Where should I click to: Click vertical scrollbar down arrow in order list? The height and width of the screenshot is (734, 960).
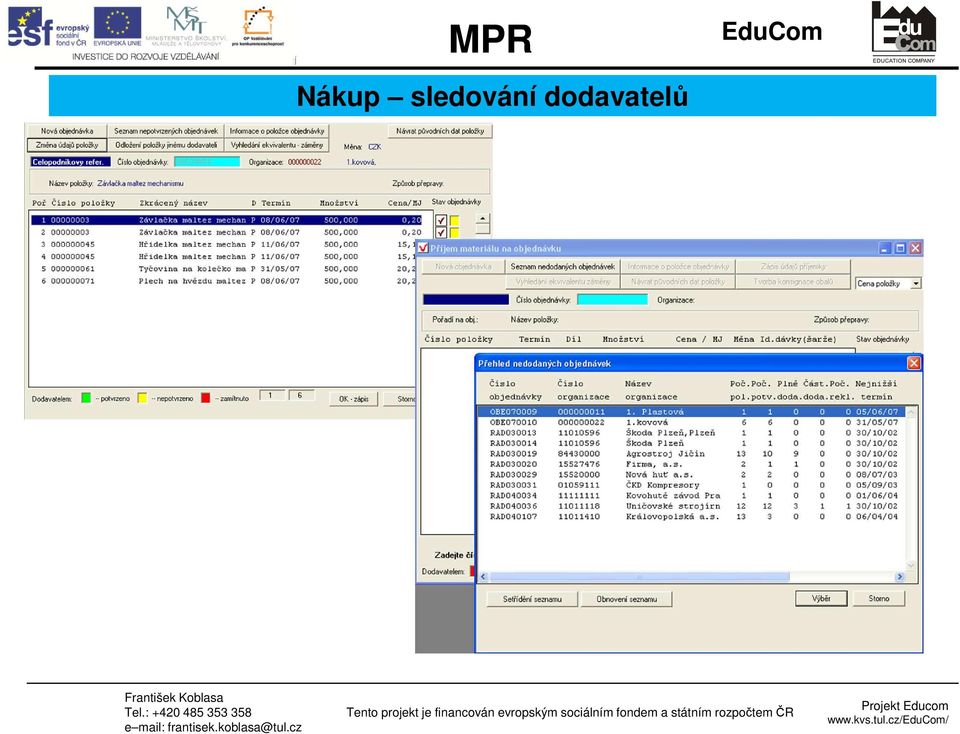point(912,565)
